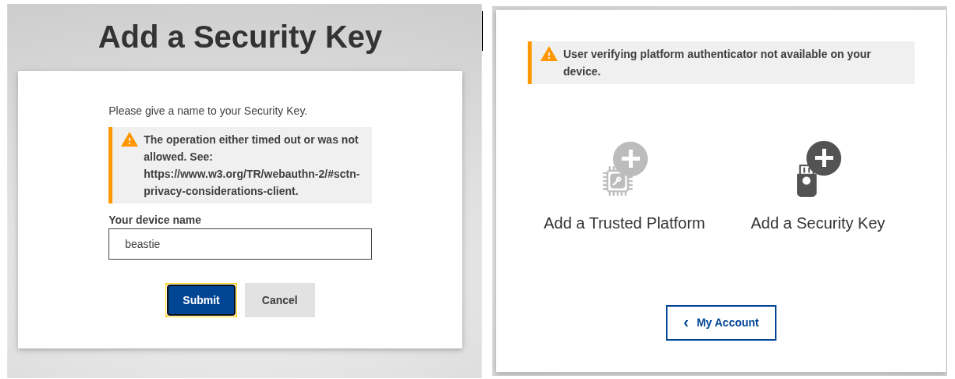955x379 pixels.
Task: Click the orange warning triangle beside timed out message
Action: (x=130, y=140)
